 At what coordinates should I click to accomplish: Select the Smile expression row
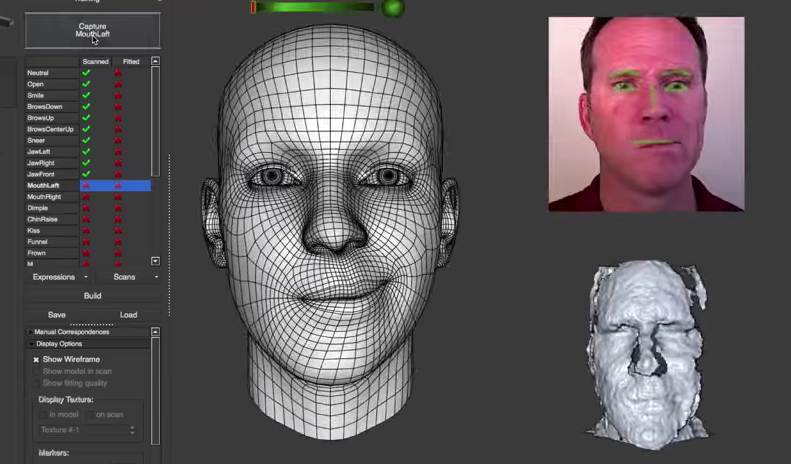click(88, 95)
